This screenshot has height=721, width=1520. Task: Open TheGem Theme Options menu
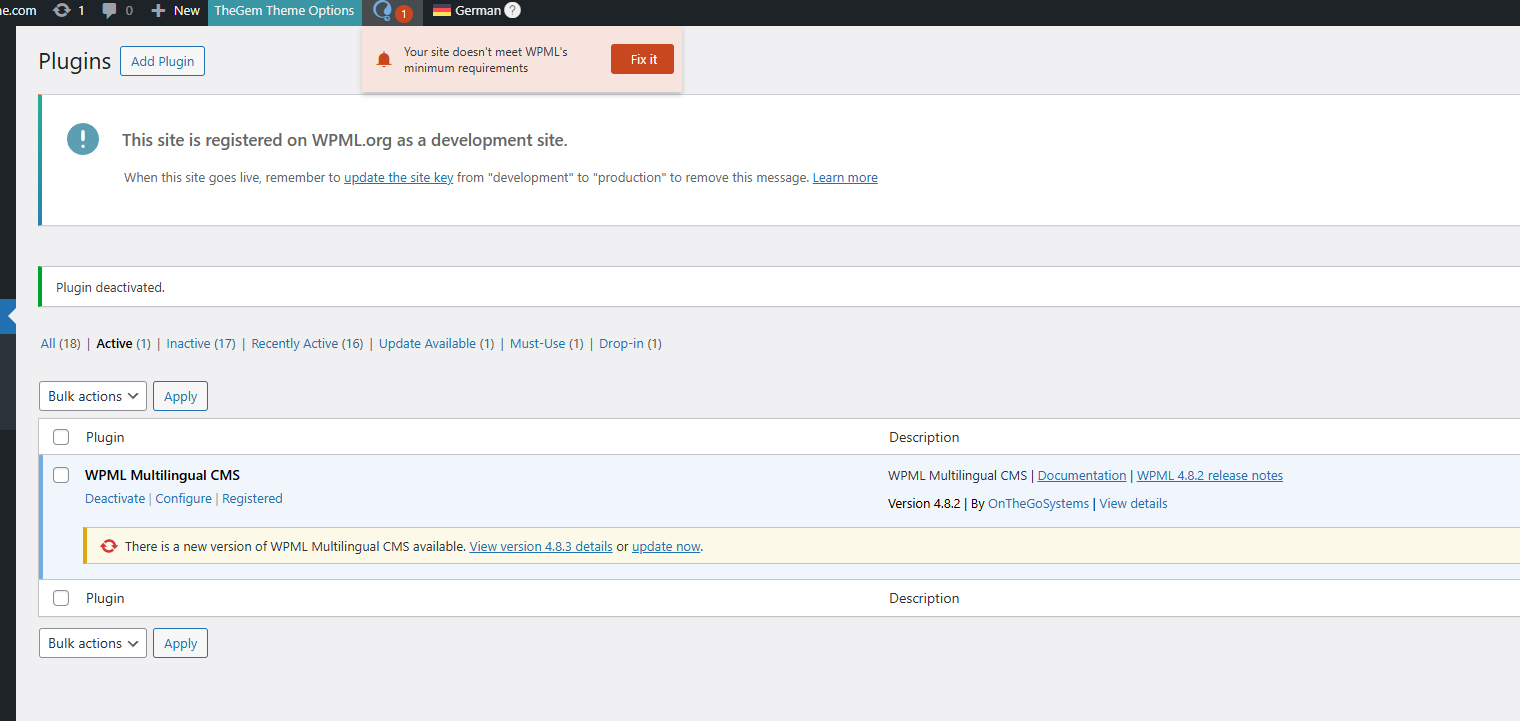[x=284, y=11]
